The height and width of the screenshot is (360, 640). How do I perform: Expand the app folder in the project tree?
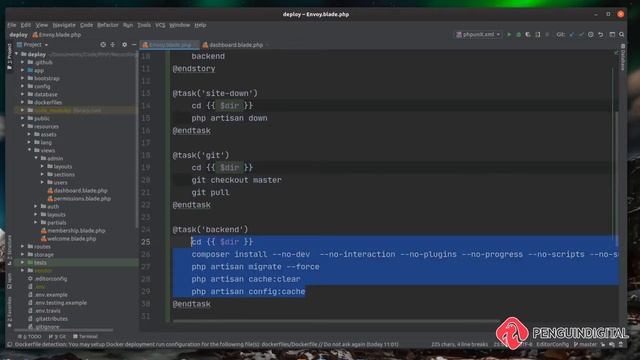coord(23,70)
